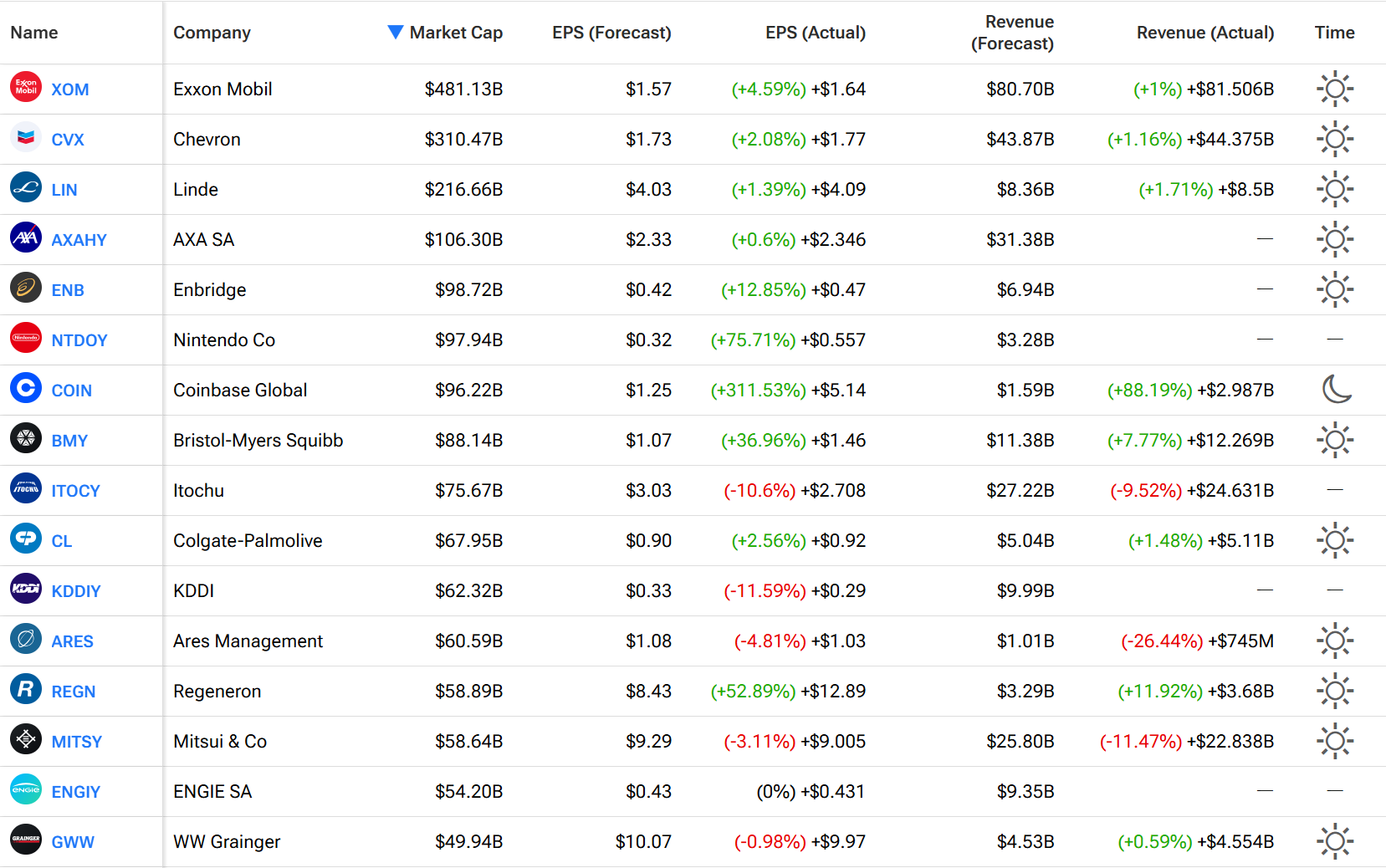This screenshot has height=868, width=1386.
Task: Click the sun time icon for Linde
Action: [x=1335, y=189]
